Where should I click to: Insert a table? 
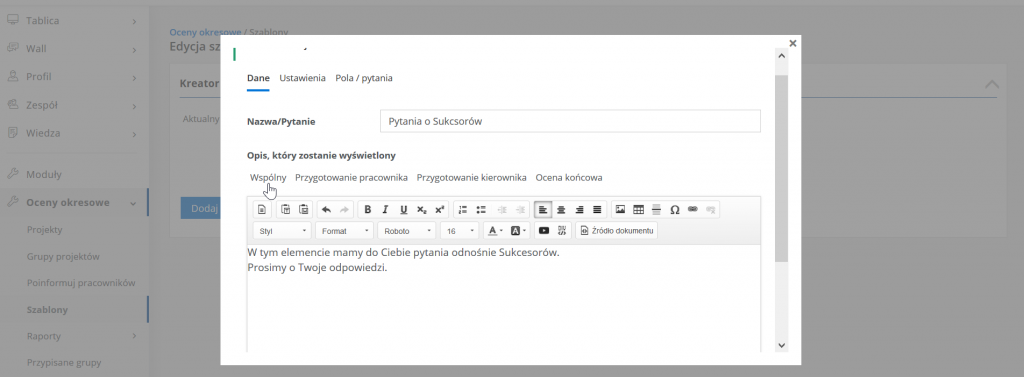point(639,210)
